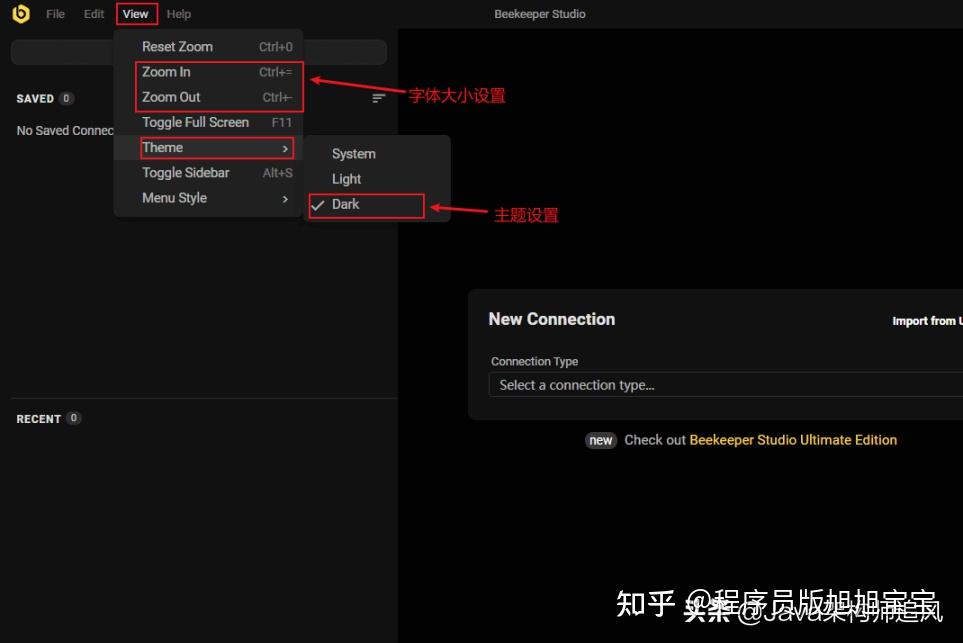This screenshot has width=963, height=643.
Task: Choose Toggle Sidebar menu entry
Action: (x=208, y=173)
